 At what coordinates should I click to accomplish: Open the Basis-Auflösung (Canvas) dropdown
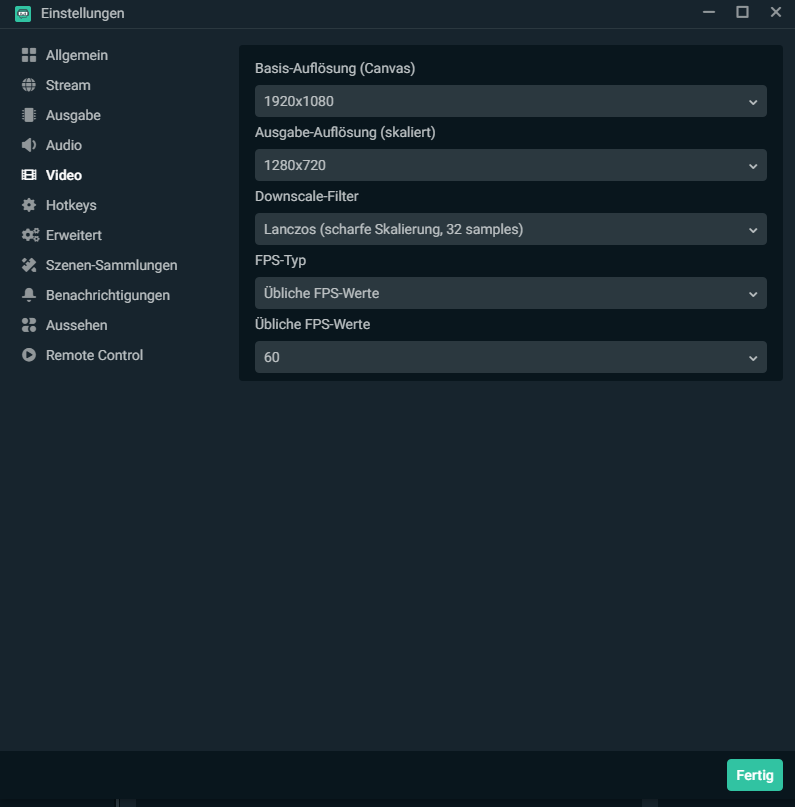(510, 101)
